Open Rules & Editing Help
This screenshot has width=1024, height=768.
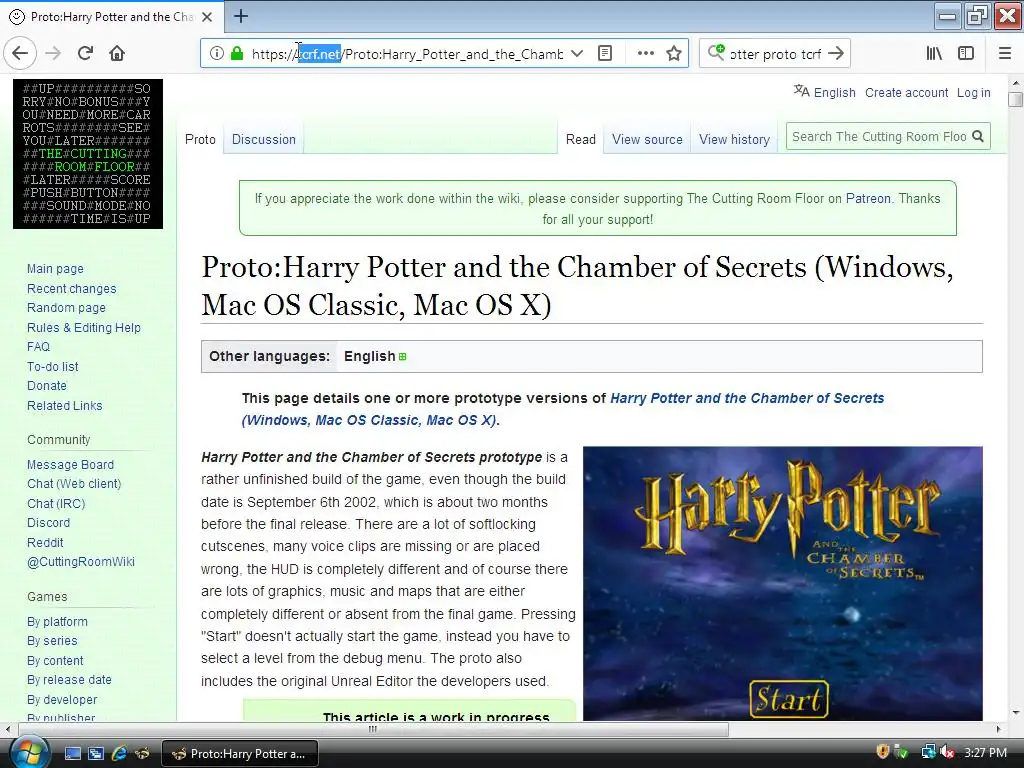pyautogui.click(x=84, y=327)
